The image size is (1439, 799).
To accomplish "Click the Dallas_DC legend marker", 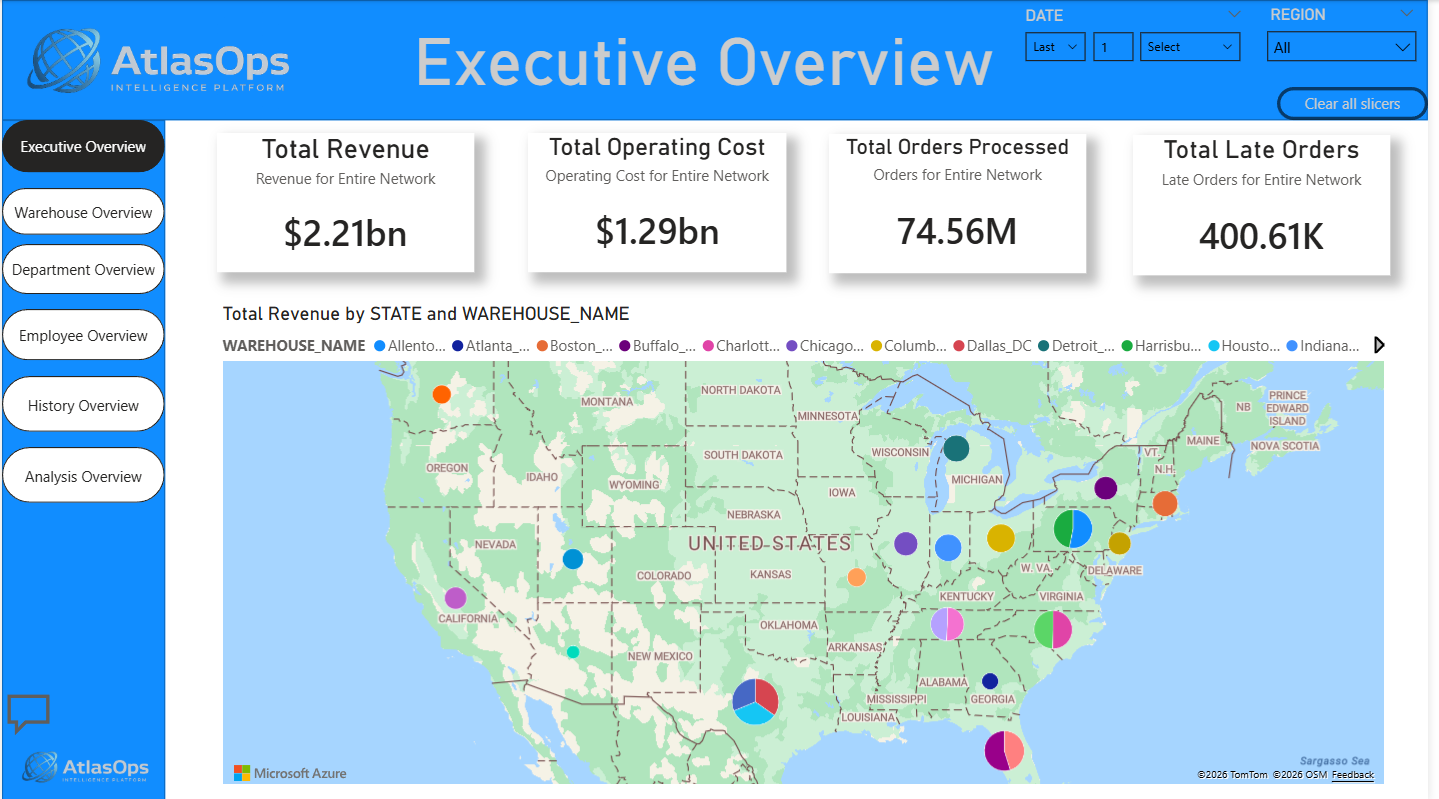I will coord(958,345).
